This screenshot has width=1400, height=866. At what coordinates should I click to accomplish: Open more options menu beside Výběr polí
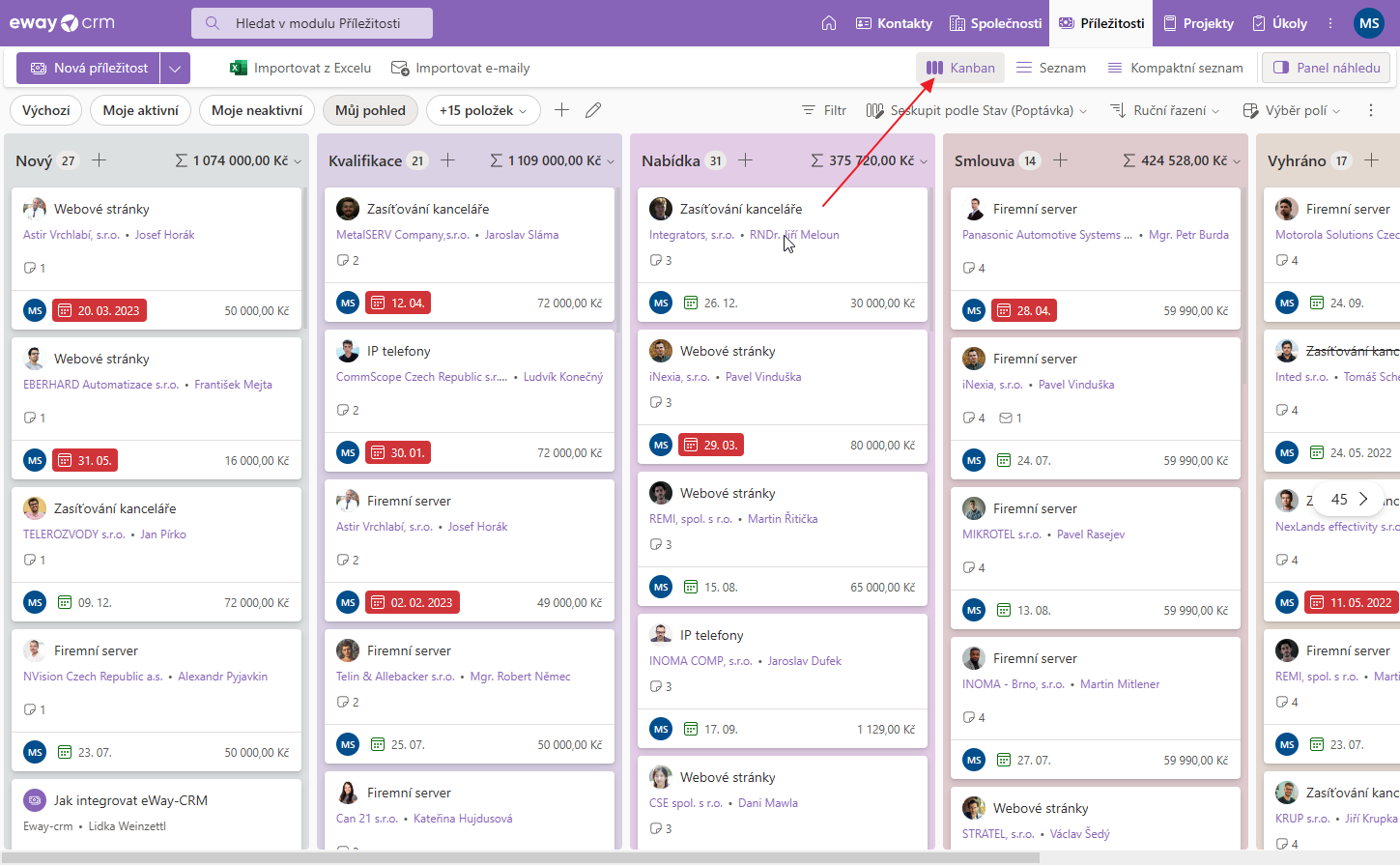[x=1371, y=110]
